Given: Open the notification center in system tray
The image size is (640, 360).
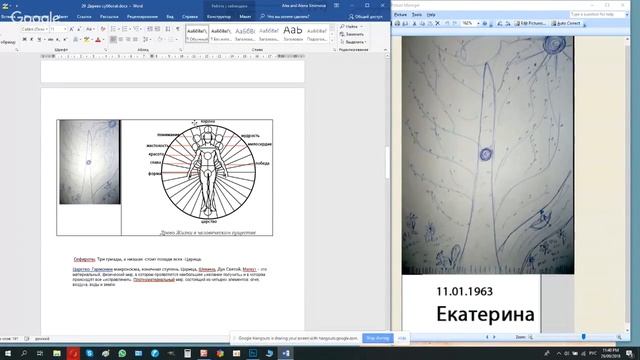Looking at the screenshot, I should [x=629, y=353].
